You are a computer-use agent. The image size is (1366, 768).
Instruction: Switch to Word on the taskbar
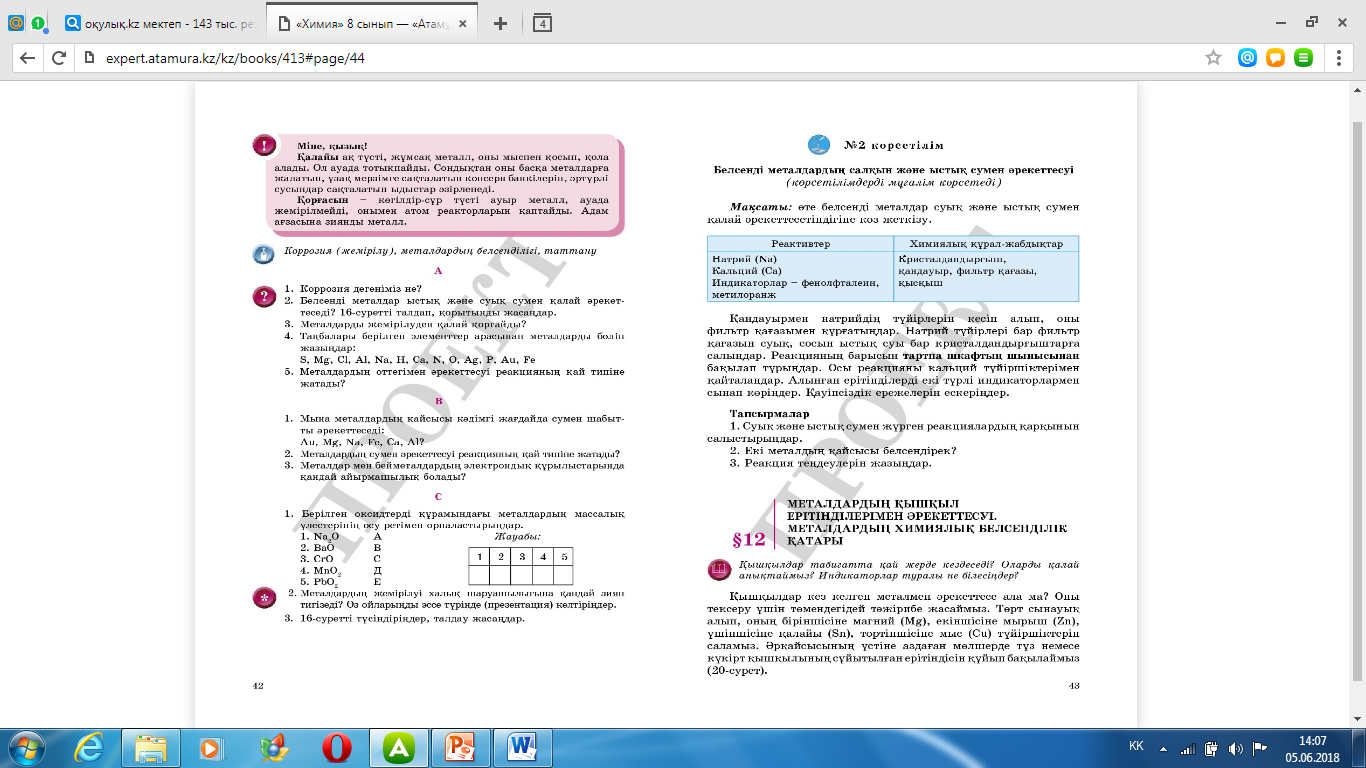[523, 748]
